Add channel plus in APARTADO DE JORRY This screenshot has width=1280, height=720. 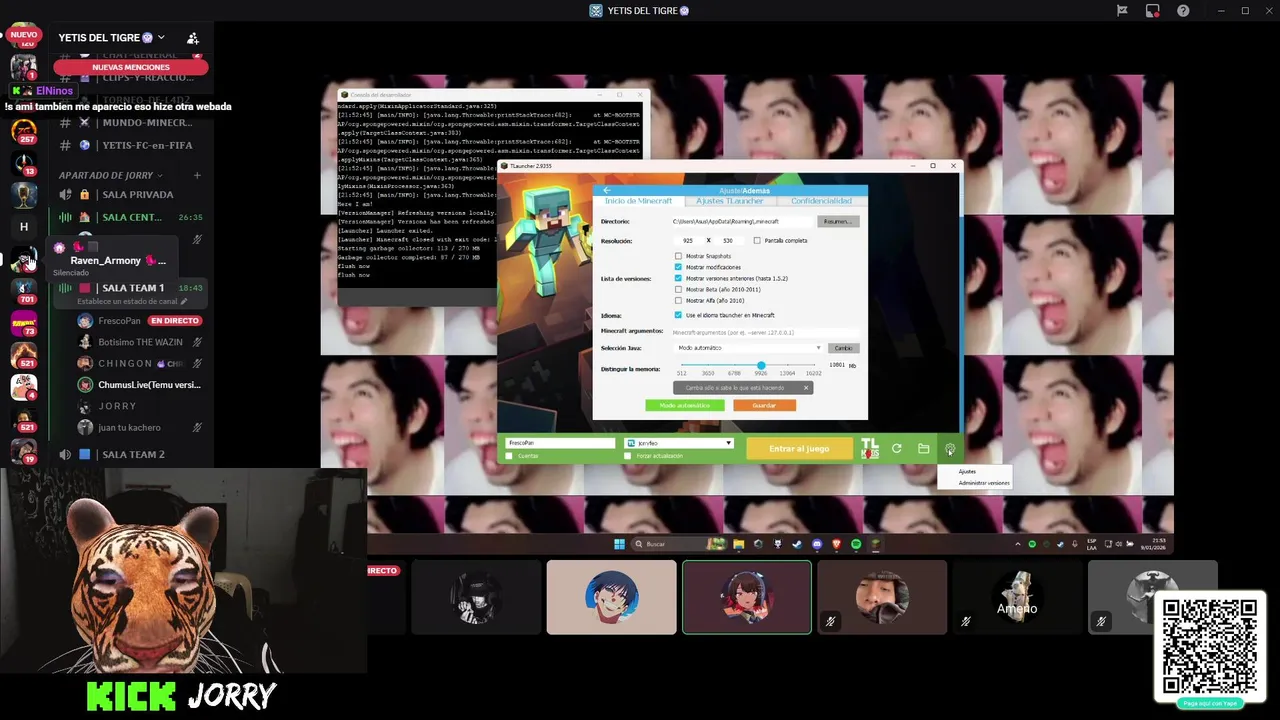197,175
